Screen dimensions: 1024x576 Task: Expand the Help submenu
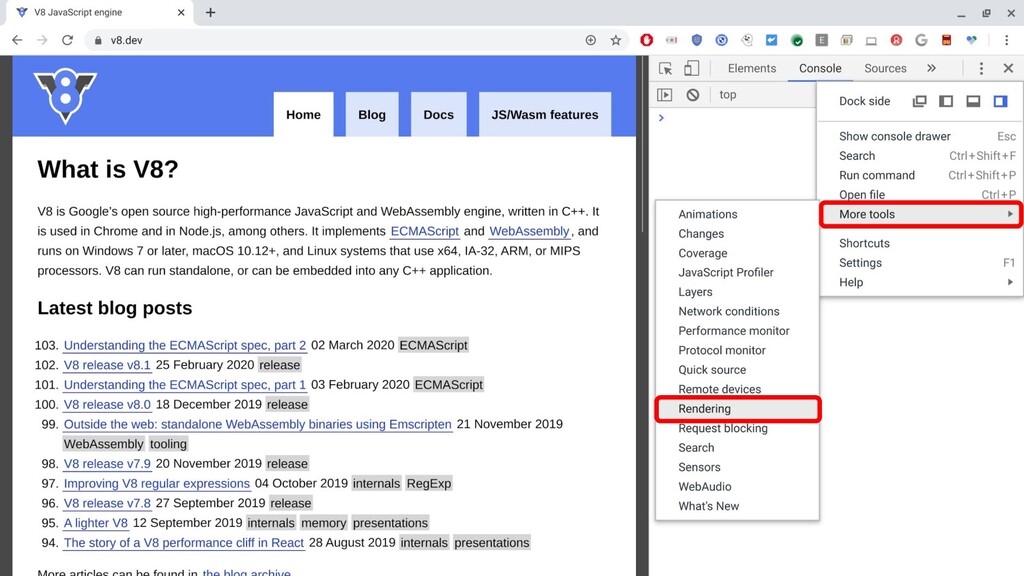tap(921, 282)
